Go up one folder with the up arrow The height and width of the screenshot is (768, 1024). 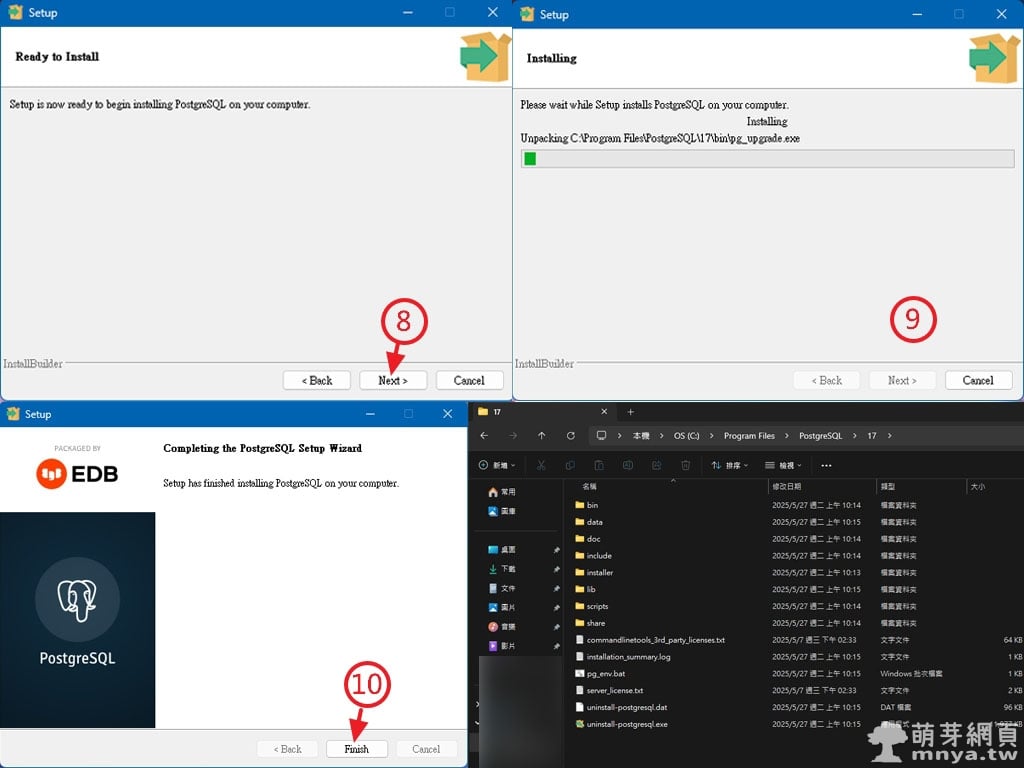click(541, 436)
